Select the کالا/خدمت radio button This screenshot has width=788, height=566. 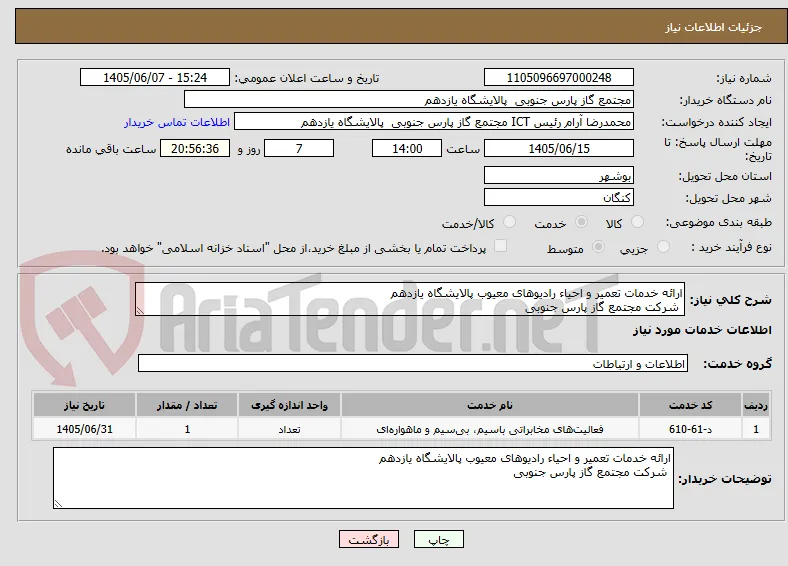[509, 222]
